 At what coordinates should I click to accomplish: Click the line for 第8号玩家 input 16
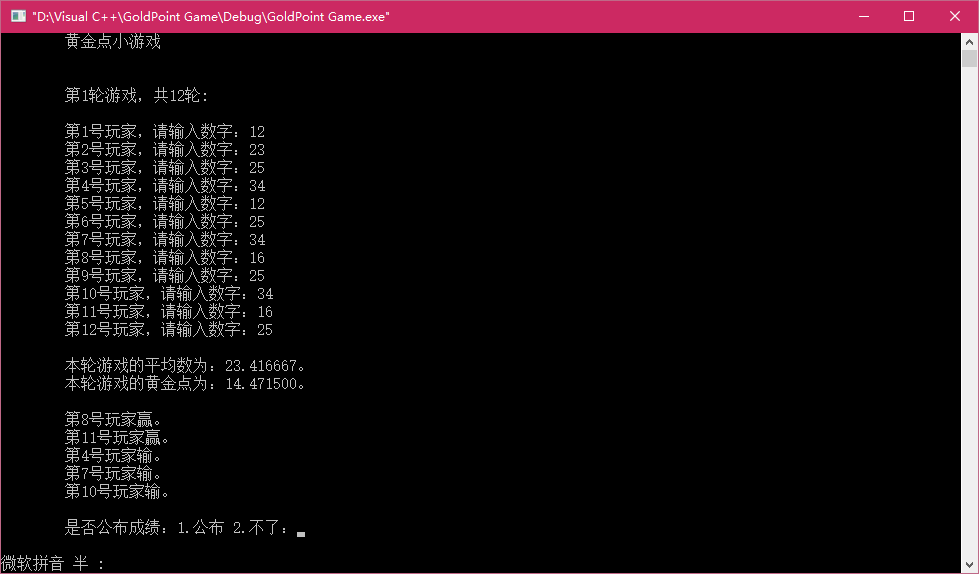[x=165, y=258]
